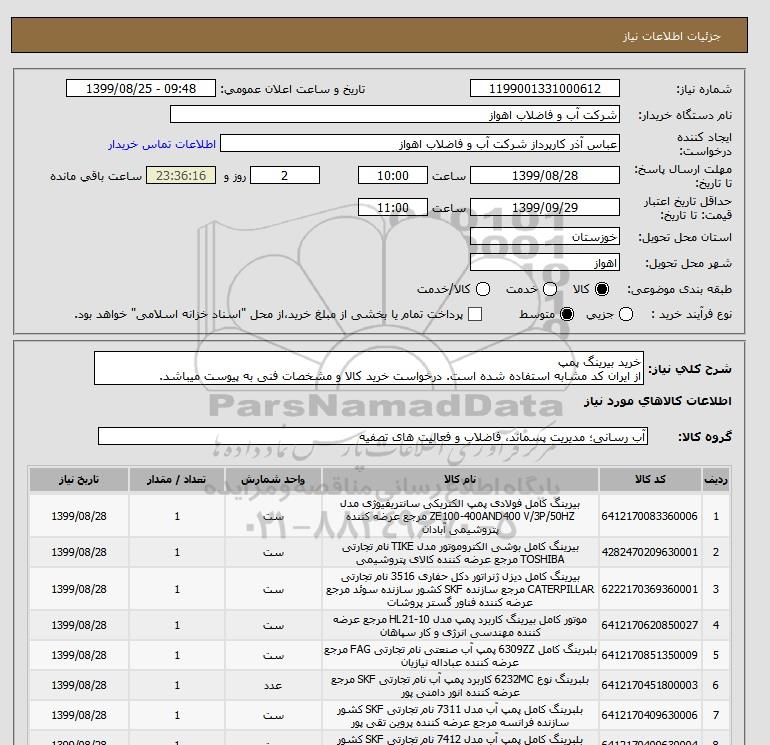Viewport: 770px width, 745px height.
Task: Open the اطلاعات تماس خریدار link
Action: pos(162,144)
